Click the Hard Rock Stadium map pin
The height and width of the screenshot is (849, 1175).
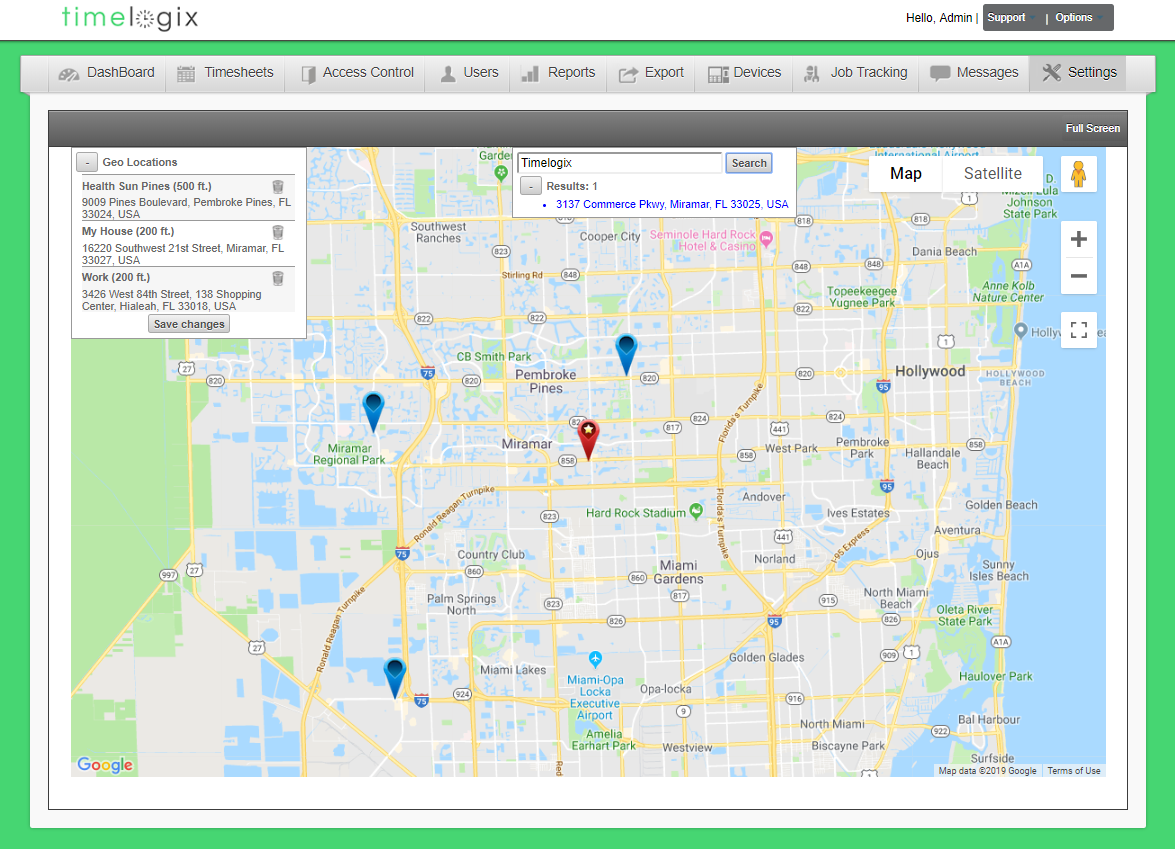696,511
